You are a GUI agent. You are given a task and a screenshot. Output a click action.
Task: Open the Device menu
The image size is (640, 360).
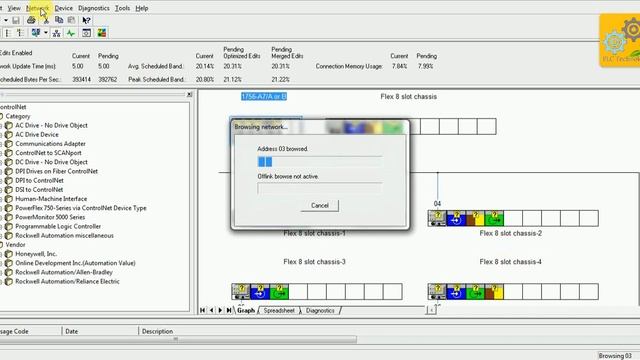[64, 8]
